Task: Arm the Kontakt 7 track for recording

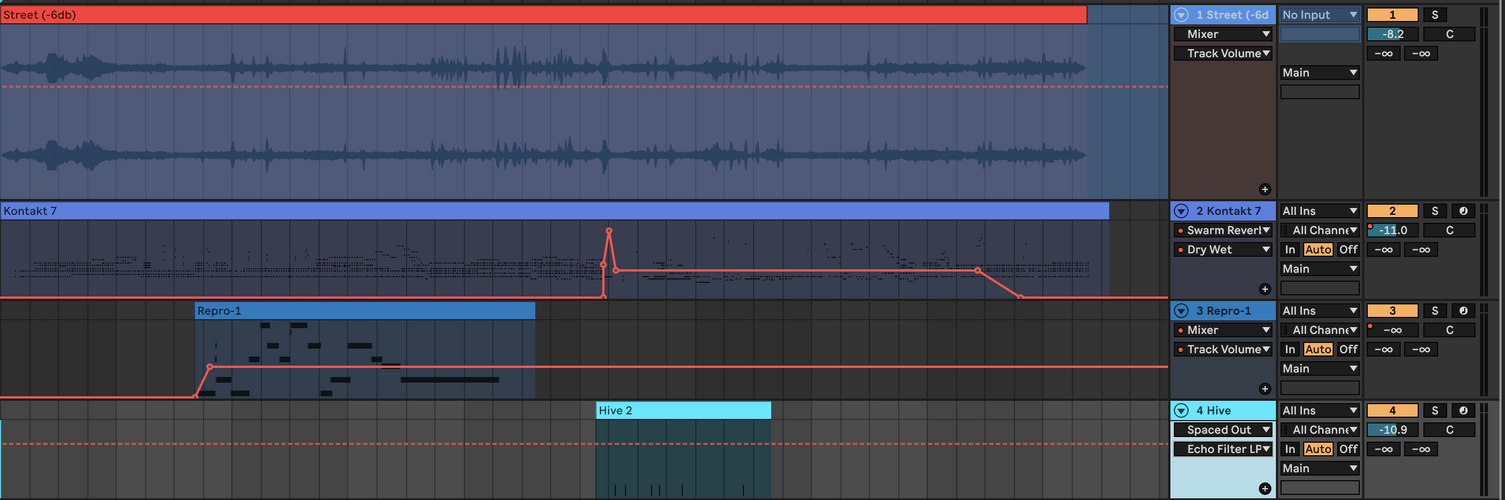Action: [x=1464, y=211]
